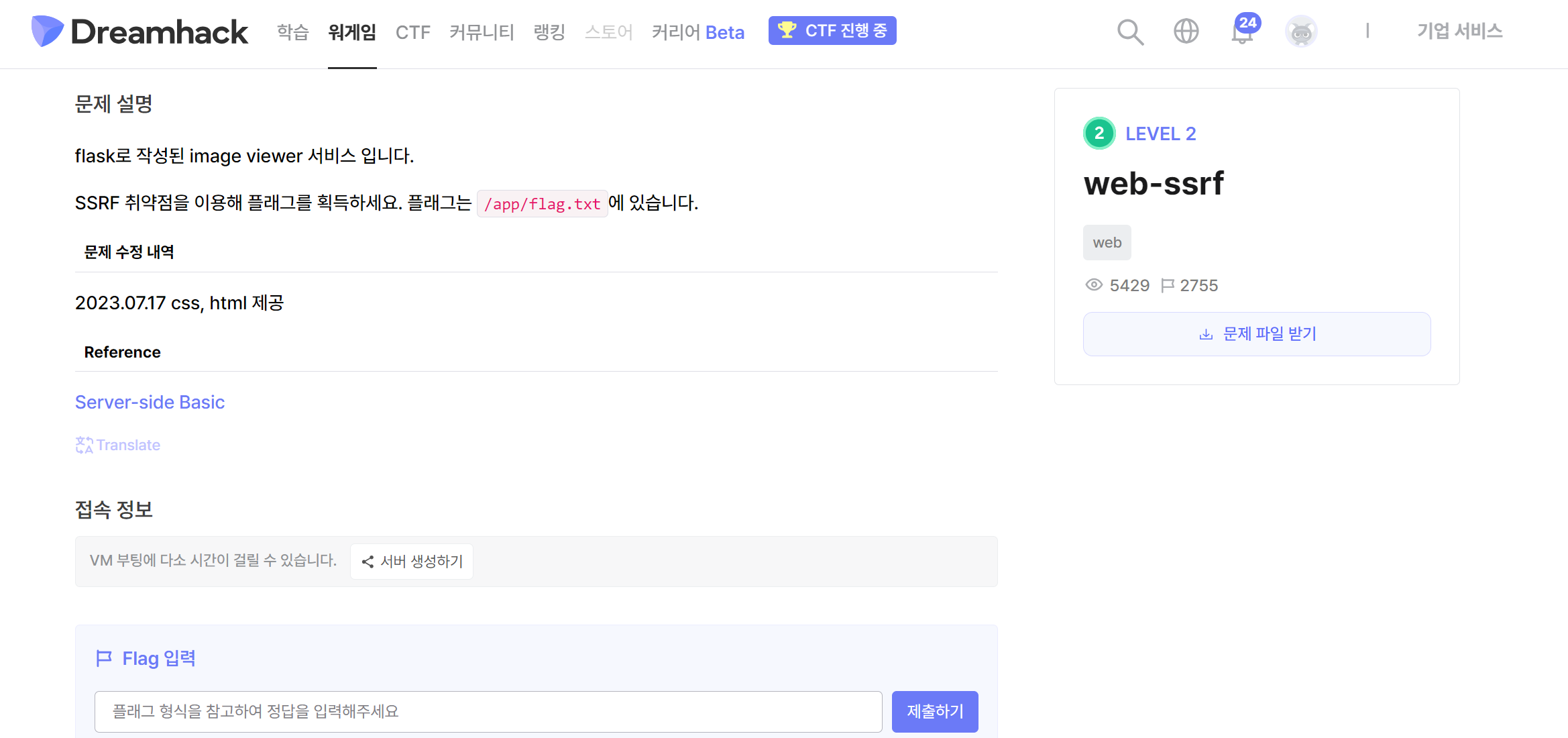Open notifications bell with 24 badge
The width and height of the screenshot is (1568, 738).
click(1244, 30)
